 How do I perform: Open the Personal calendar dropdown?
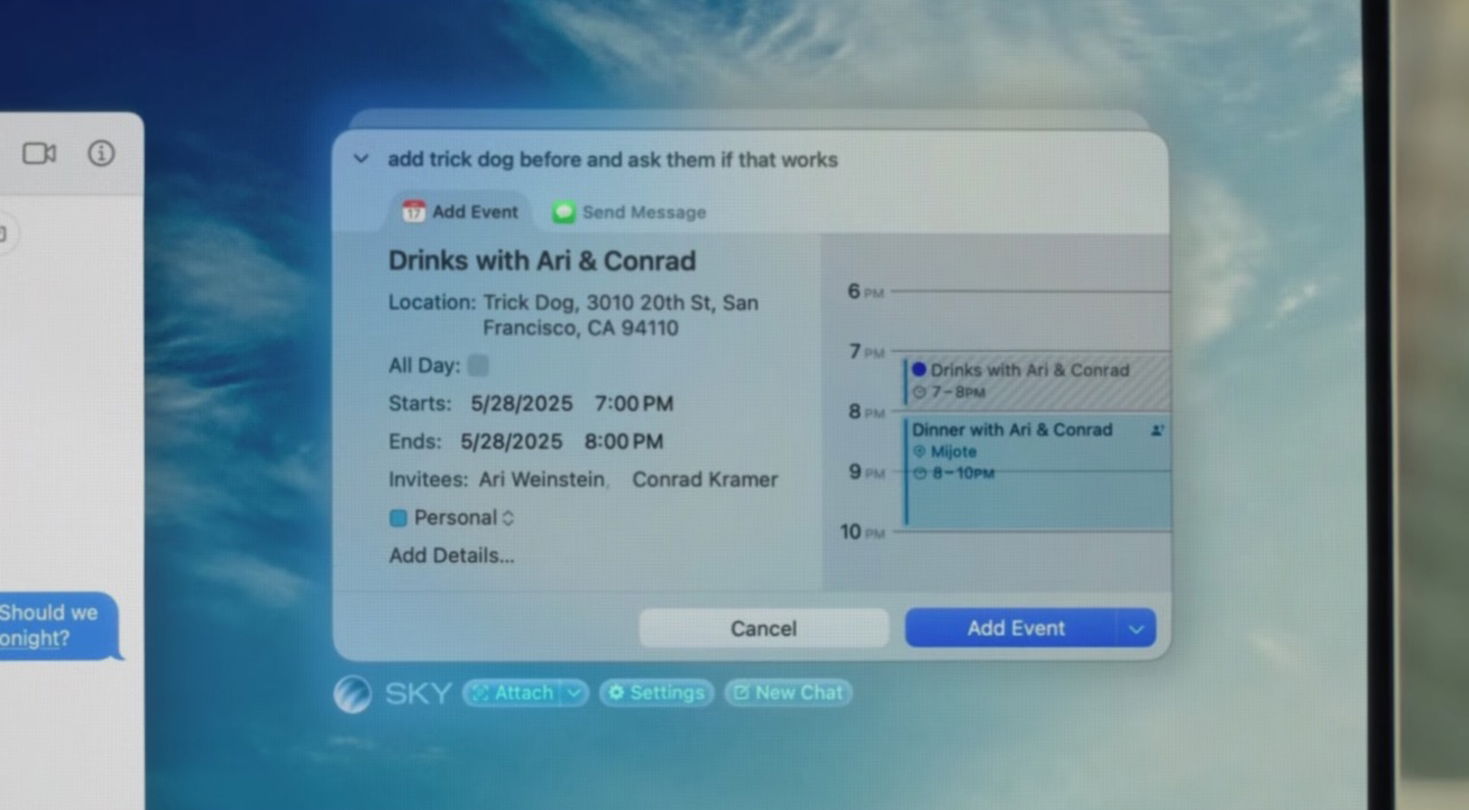pos(465,518)
